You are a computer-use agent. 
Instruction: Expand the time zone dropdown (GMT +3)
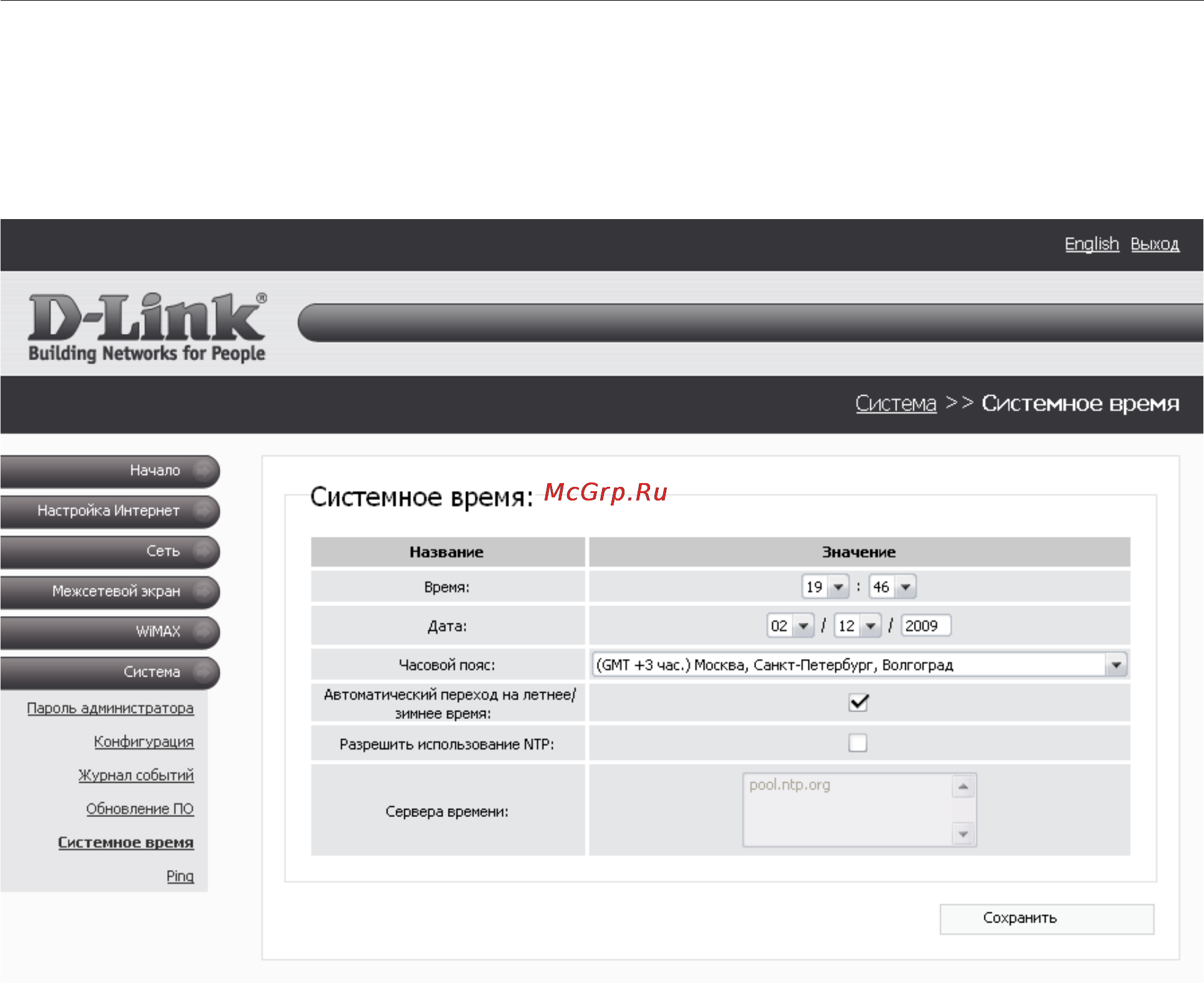(860, 665)
